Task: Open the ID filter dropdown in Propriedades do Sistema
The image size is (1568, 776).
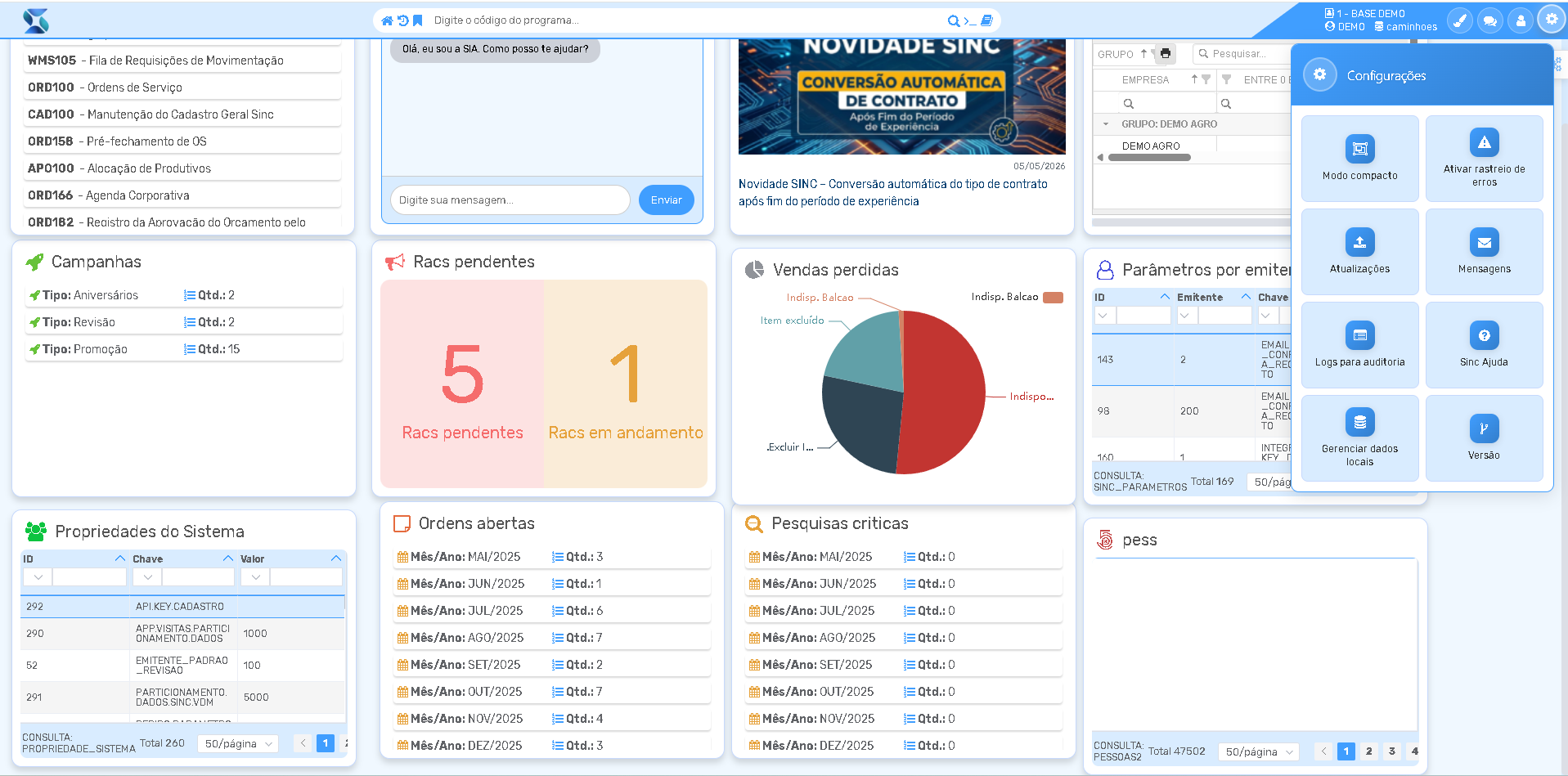Action: (x=38, y=577)
